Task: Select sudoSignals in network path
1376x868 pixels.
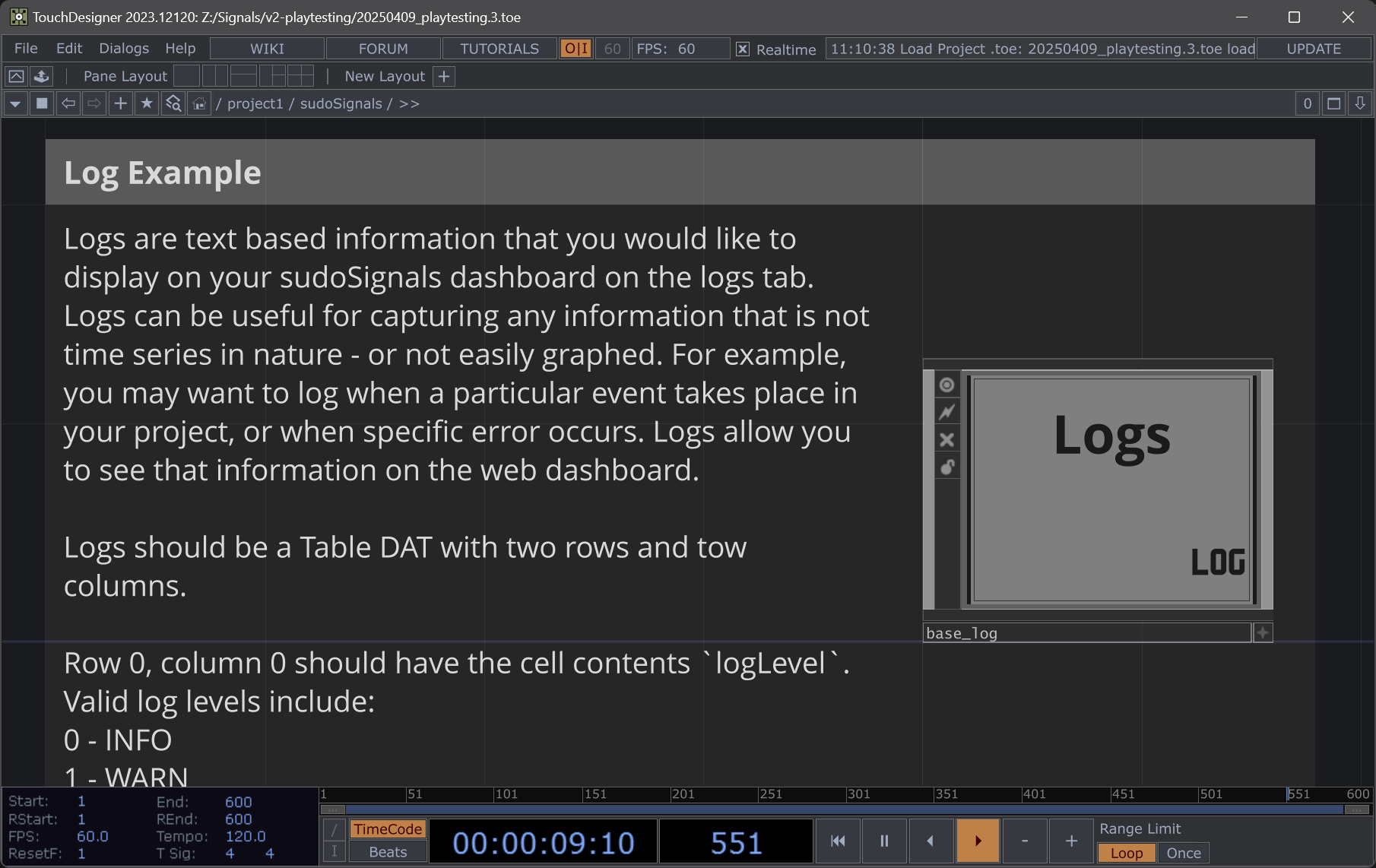Action: pos(341,103)
